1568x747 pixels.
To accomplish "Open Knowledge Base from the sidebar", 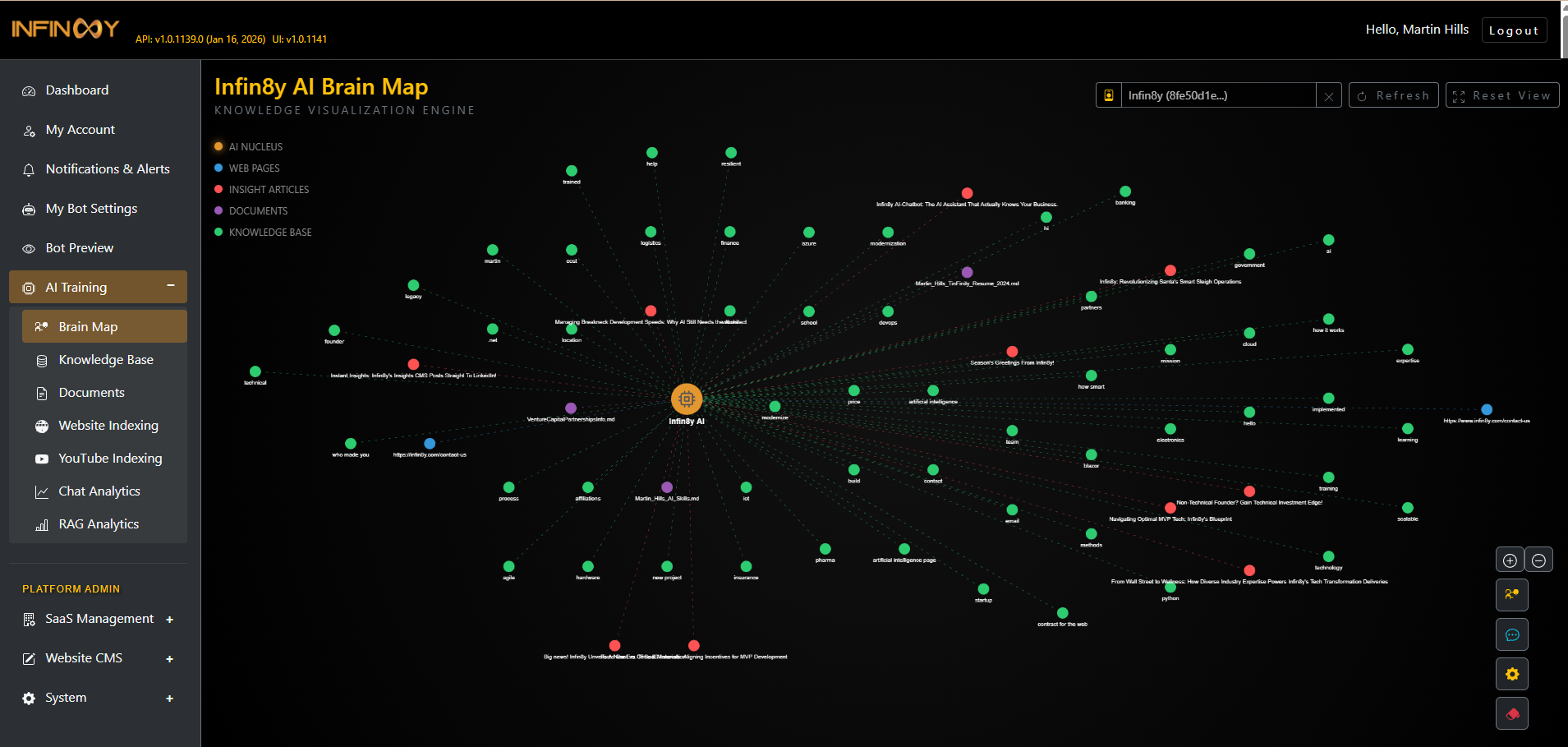I will point(104,360).
